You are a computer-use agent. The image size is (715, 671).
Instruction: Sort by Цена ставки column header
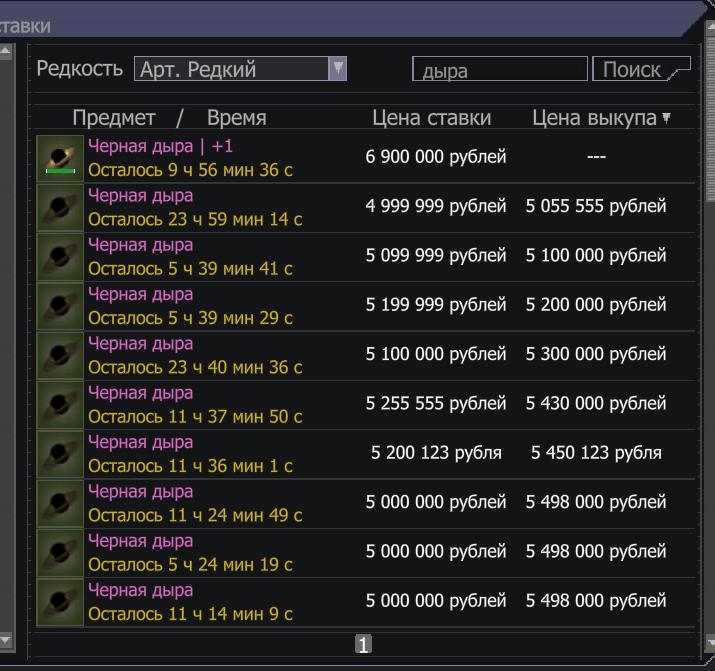(431, 118)
